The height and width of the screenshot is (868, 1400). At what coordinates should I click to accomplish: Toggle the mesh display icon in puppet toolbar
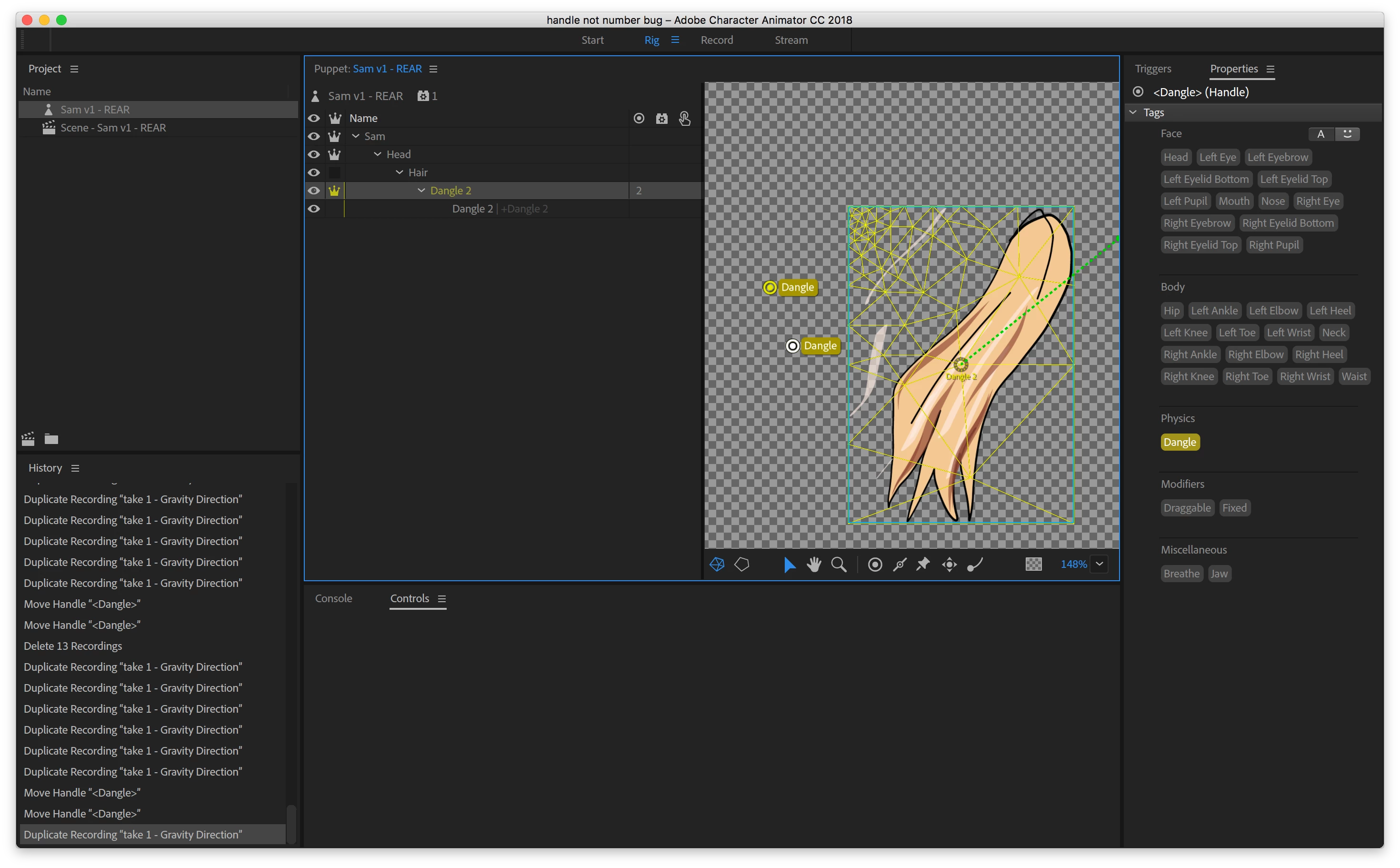pos(717,565)
